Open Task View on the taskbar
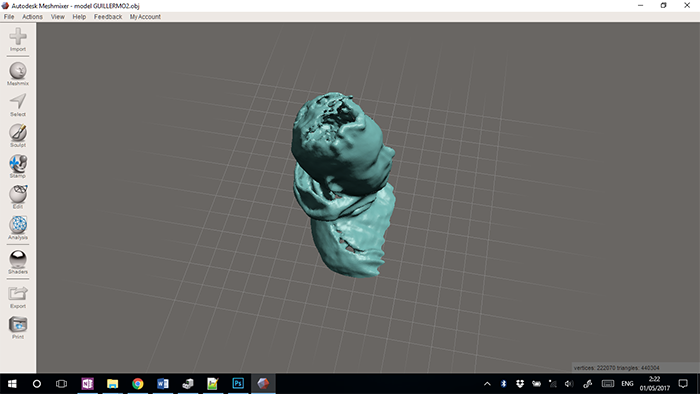This screenshot has width=700, height=394. coord(61,383)
